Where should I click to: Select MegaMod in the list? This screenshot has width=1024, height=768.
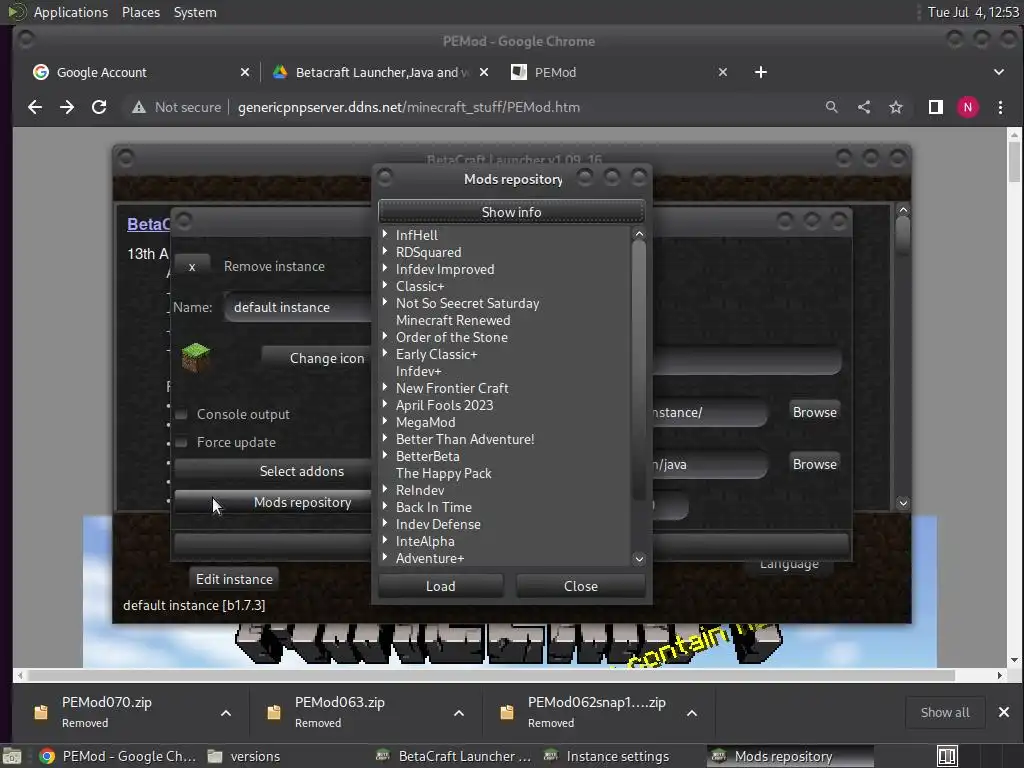(425, 422)
